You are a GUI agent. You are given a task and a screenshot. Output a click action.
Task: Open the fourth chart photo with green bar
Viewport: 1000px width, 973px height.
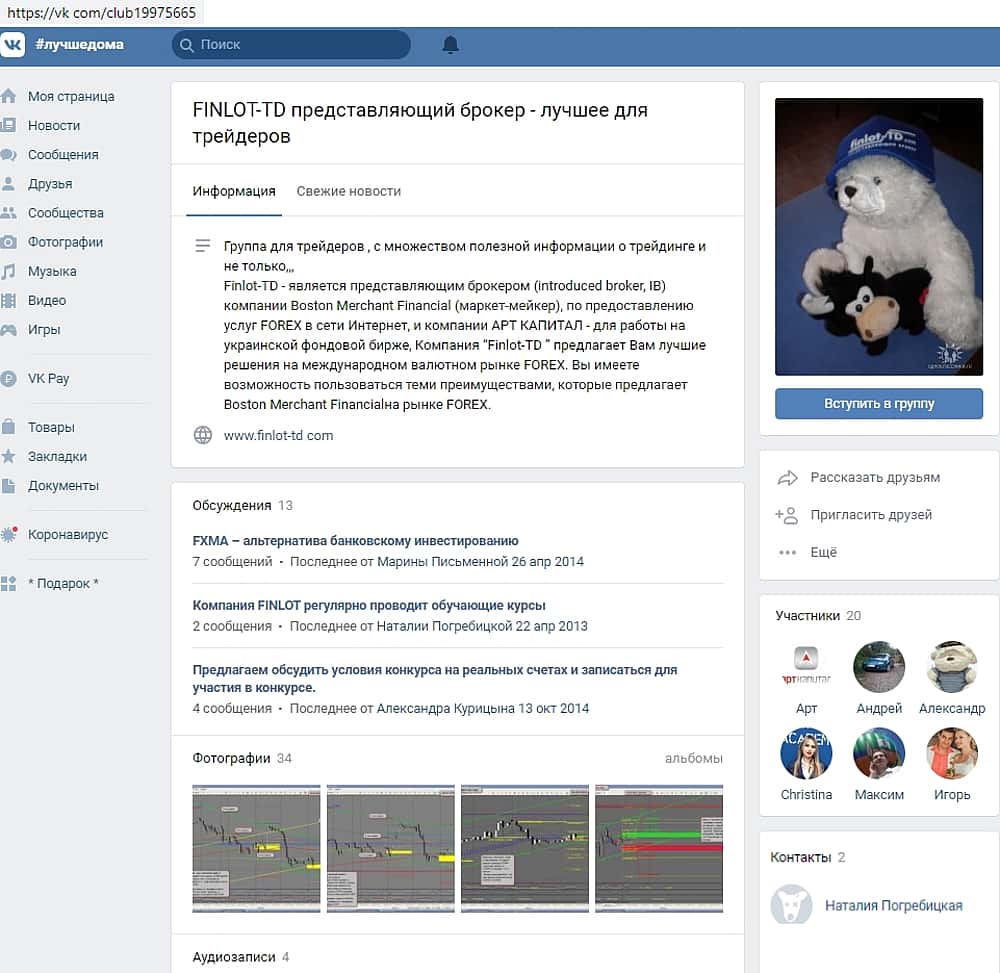(659, 849)
